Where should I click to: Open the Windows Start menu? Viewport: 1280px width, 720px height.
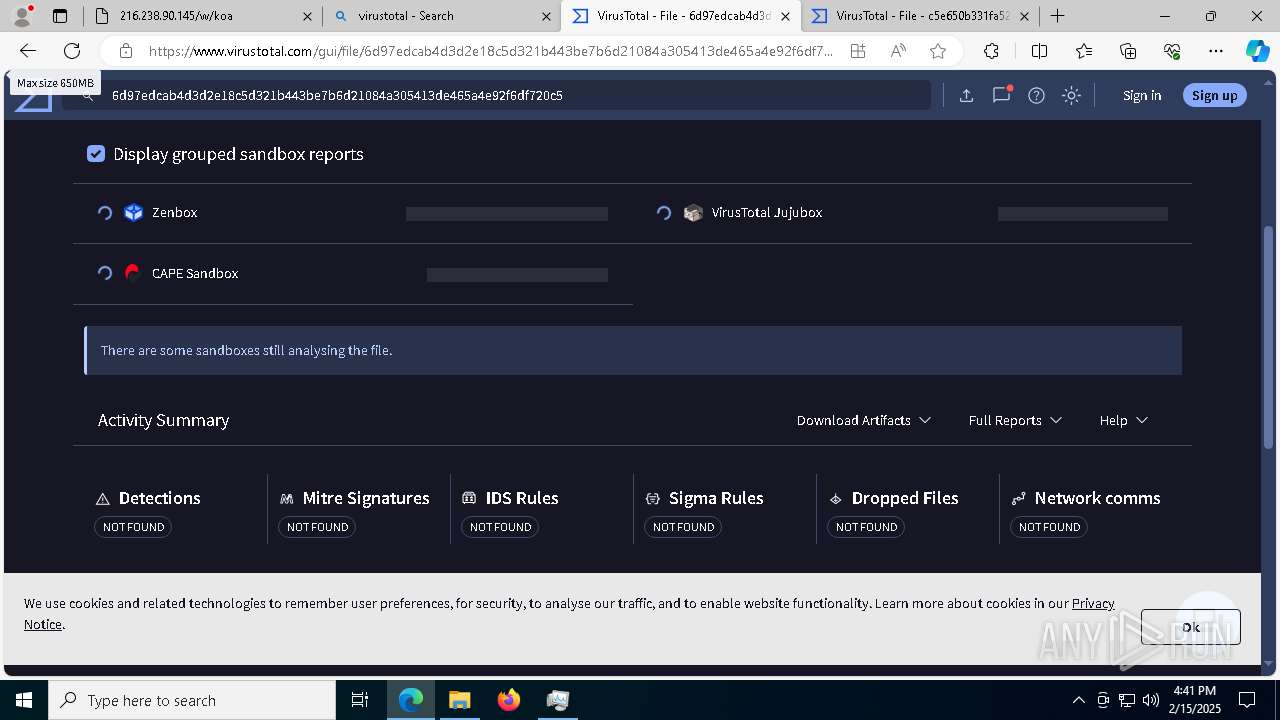click(24, 700)
